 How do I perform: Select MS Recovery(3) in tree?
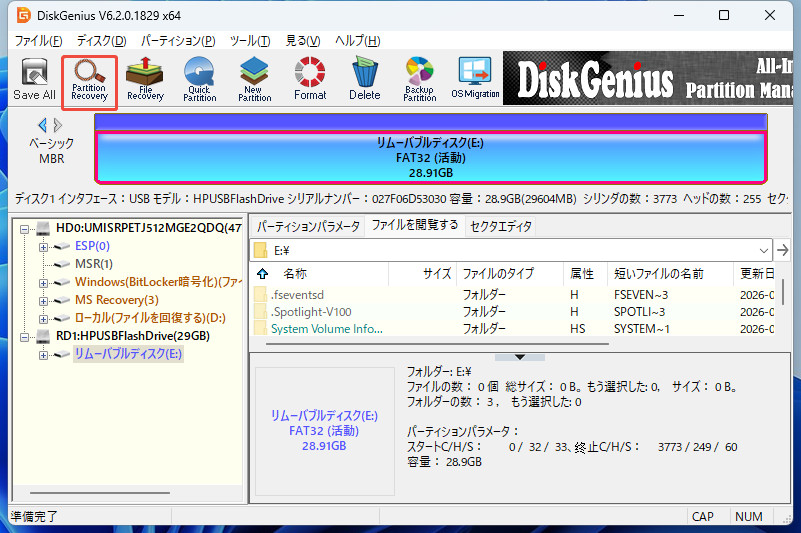pos(117,299)
